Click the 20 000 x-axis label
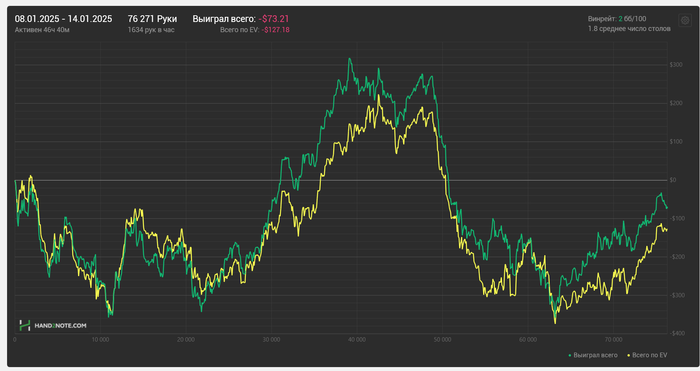700x371 pixels. [x=186, y=340]
